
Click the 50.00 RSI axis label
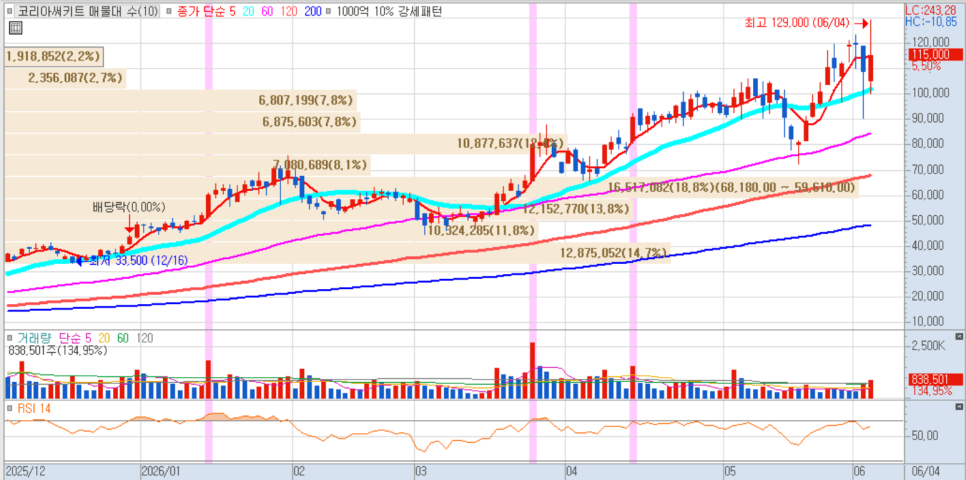(x=927, y=435)
